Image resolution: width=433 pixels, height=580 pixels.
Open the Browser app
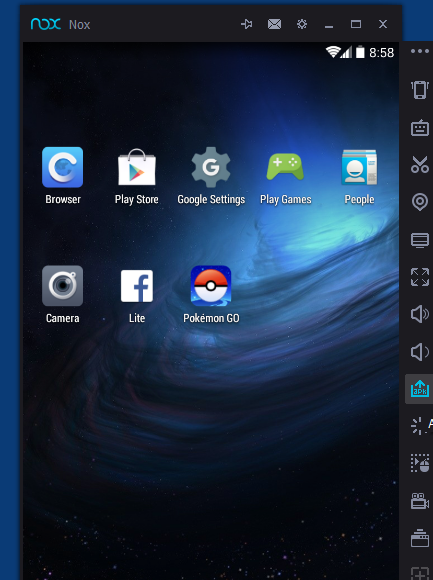point(62,167)
